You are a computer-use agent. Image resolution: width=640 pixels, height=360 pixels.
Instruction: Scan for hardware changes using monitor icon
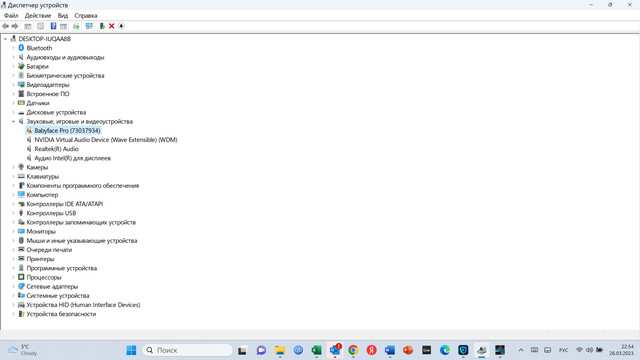89,26
